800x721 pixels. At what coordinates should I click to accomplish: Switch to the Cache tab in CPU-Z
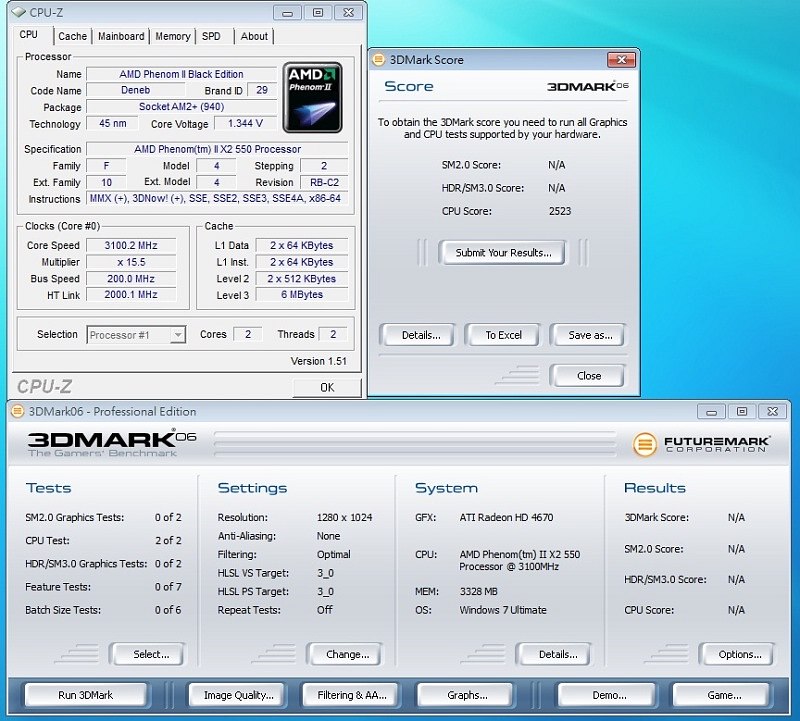click(x=72, y=36)
